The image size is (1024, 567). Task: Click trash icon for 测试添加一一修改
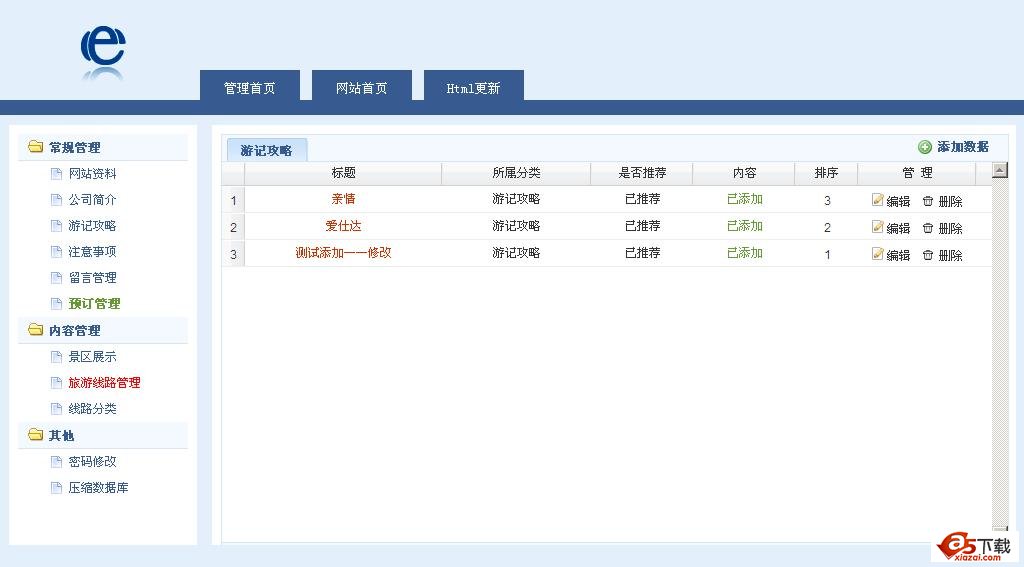pos(927,255)
